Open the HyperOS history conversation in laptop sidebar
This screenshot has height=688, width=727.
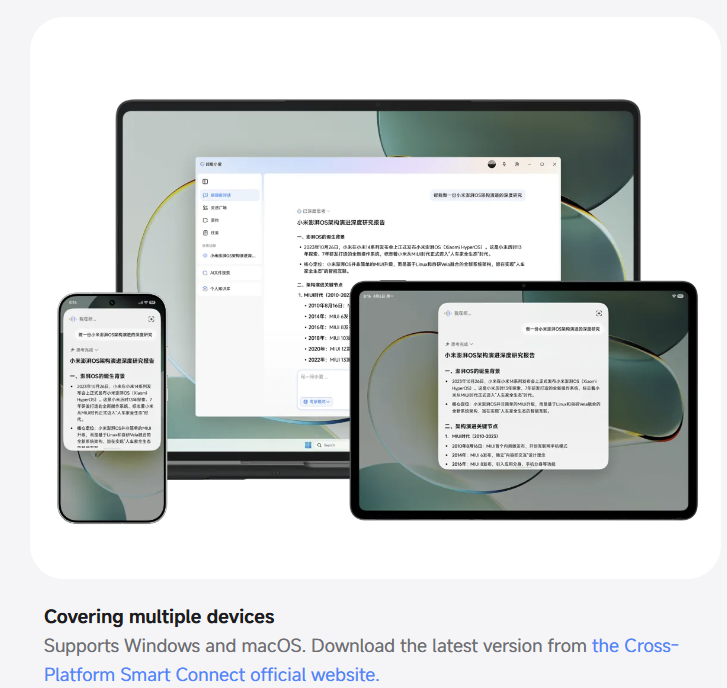click(230, 255)
